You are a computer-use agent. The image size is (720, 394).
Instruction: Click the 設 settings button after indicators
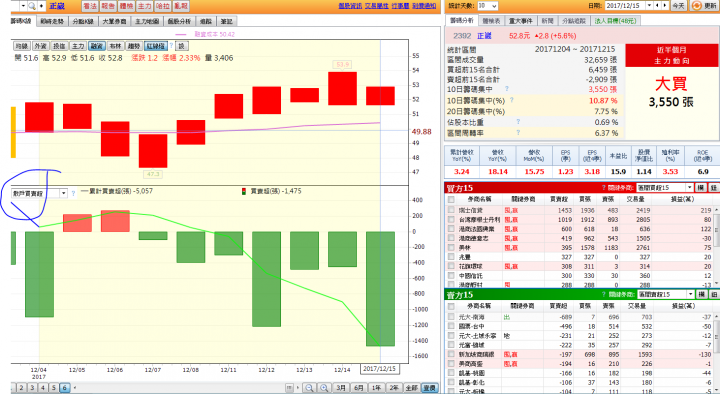click(181, 46)
